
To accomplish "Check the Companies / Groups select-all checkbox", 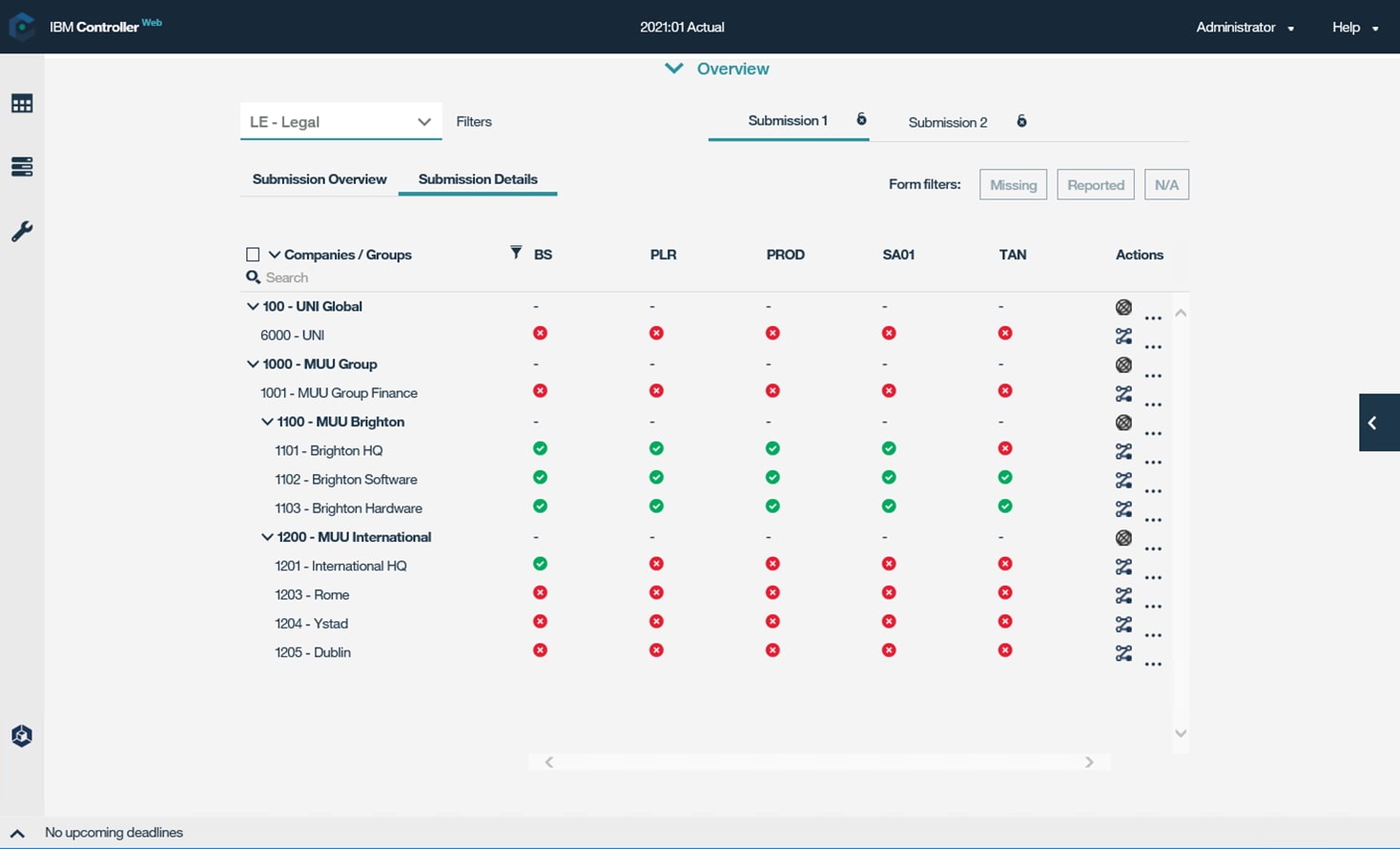I will pyautogui.click(x=253, y=255).
